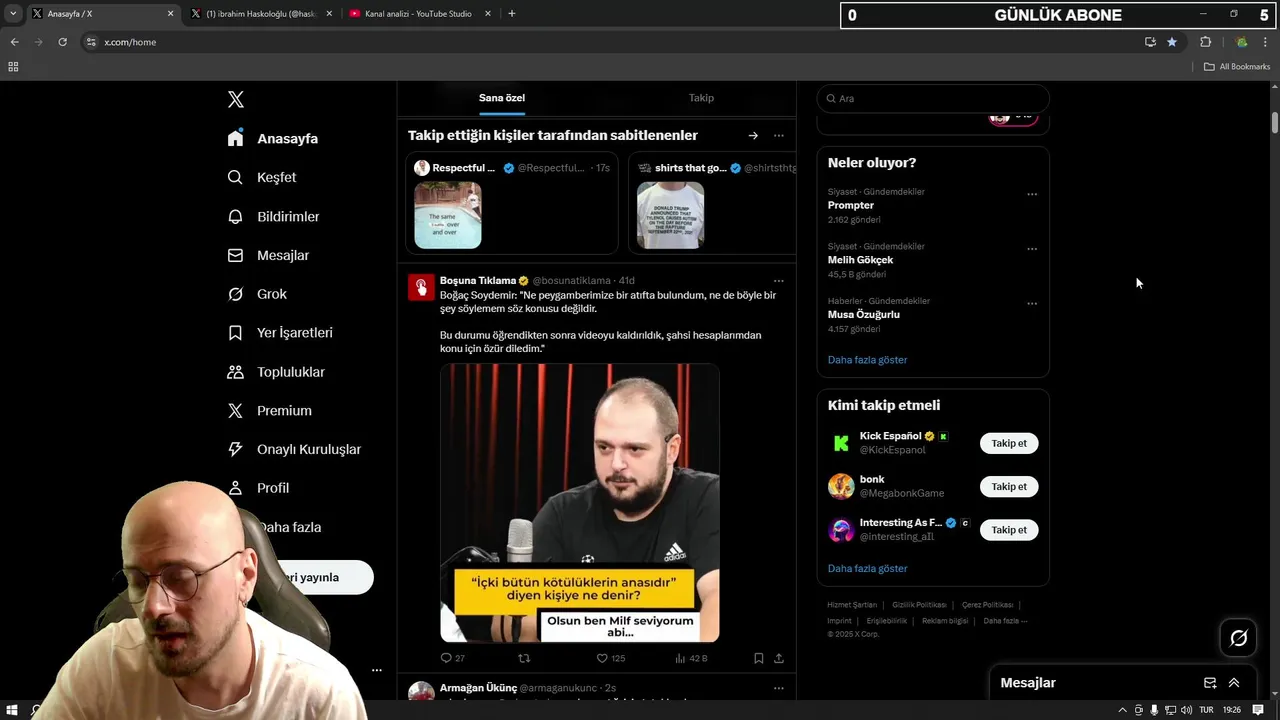Expand the Mesajlar drawer with double chevron

coord(1234,683)
